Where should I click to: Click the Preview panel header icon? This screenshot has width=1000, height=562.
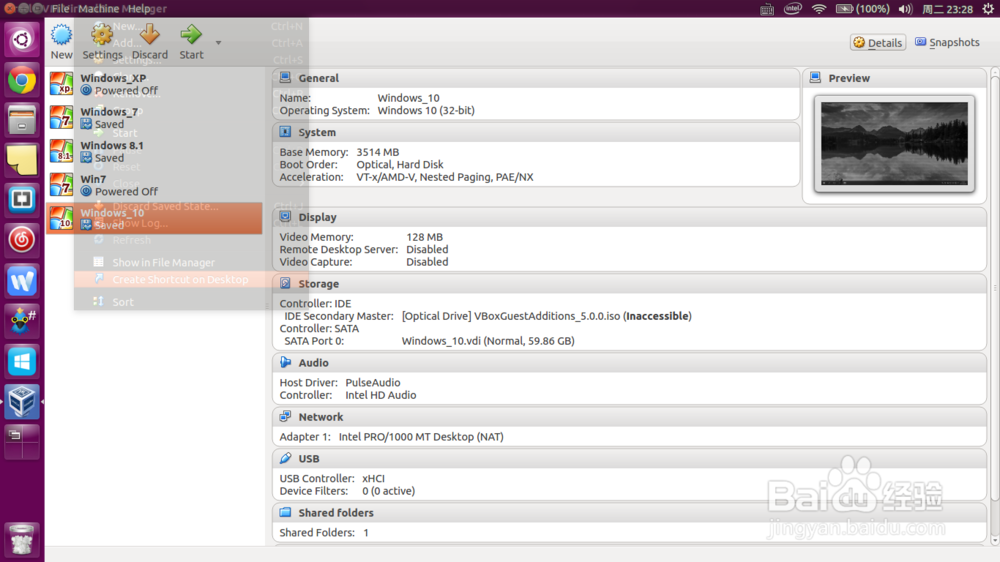click(x=815, y=78)
